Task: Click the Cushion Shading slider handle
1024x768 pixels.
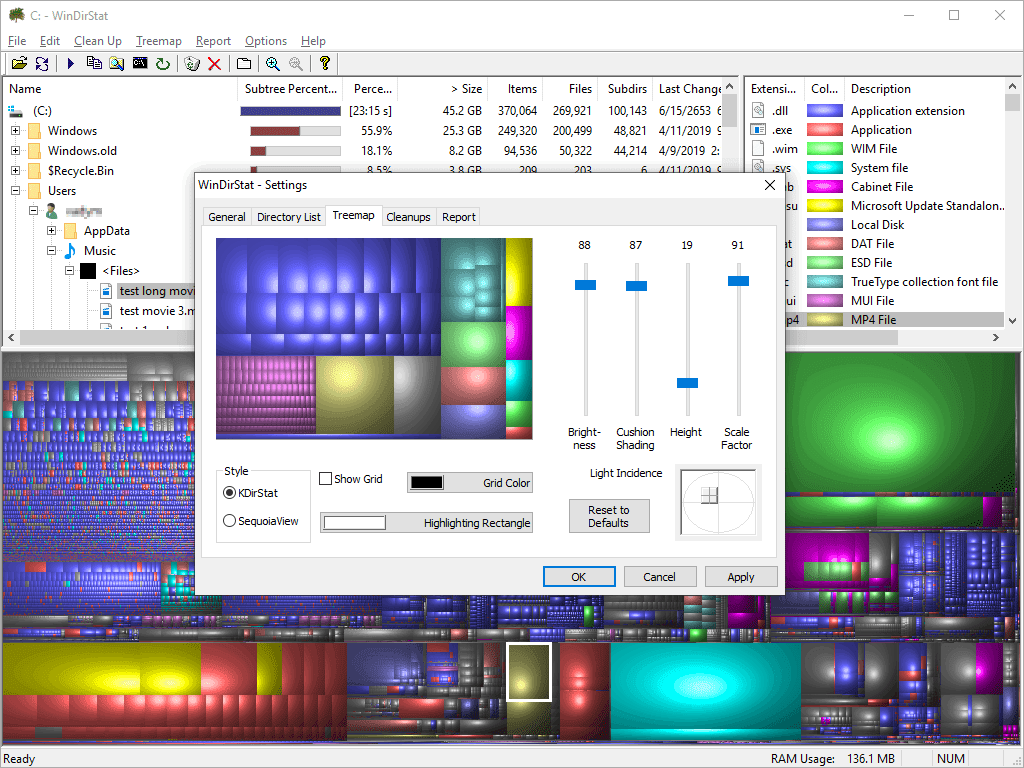Action: [x=636, y=286]
